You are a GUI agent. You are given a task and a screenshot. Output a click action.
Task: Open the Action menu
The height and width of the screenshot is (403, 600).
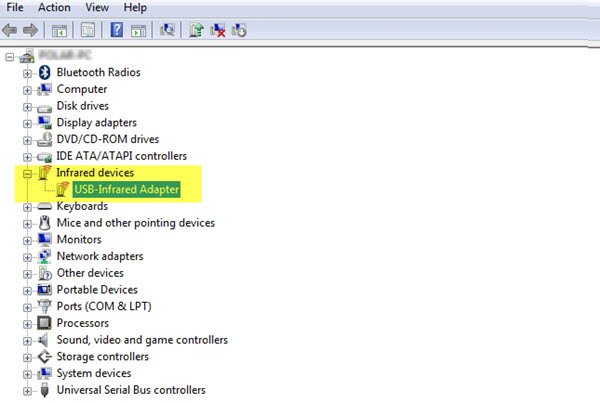point(54,7)
